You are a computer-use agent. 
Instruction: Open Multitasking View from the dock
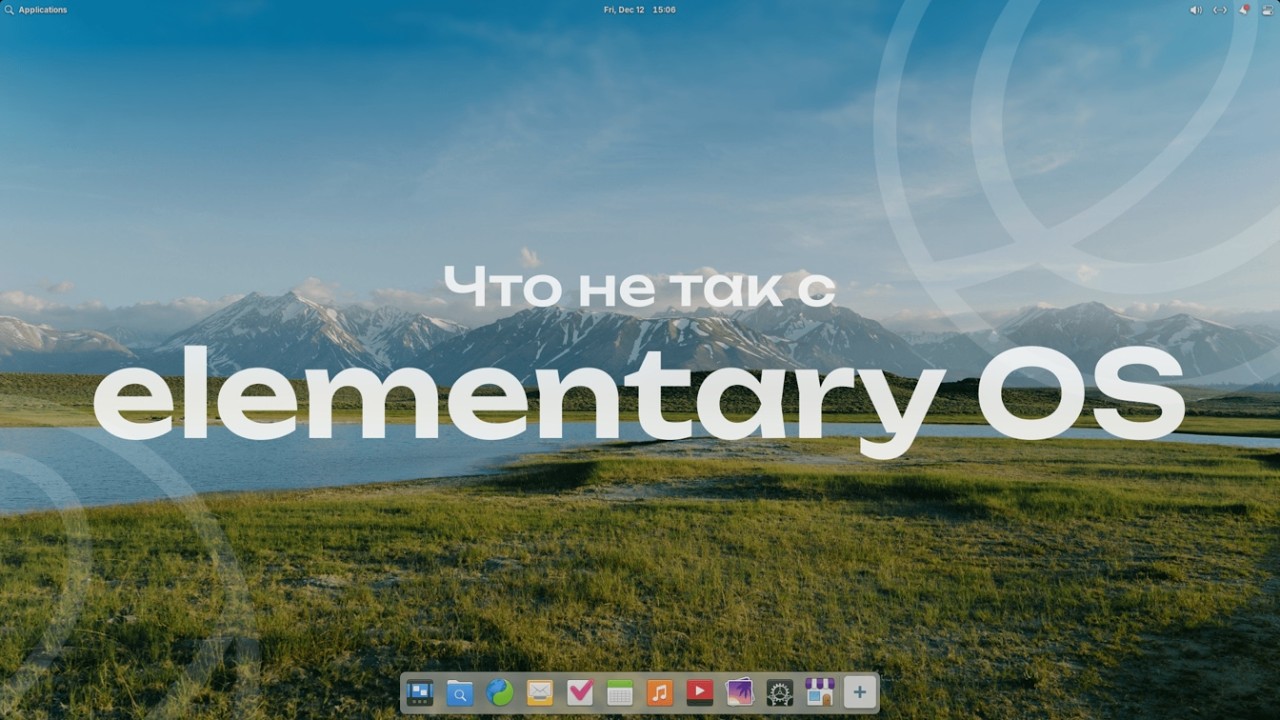[420, 692]
